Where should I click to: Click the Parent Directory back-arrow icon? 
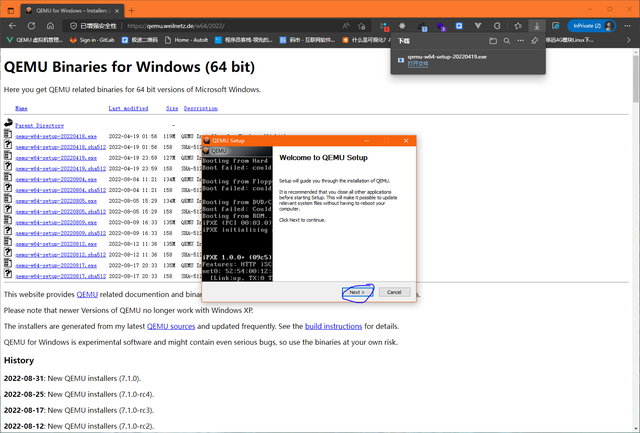[8, 123]
